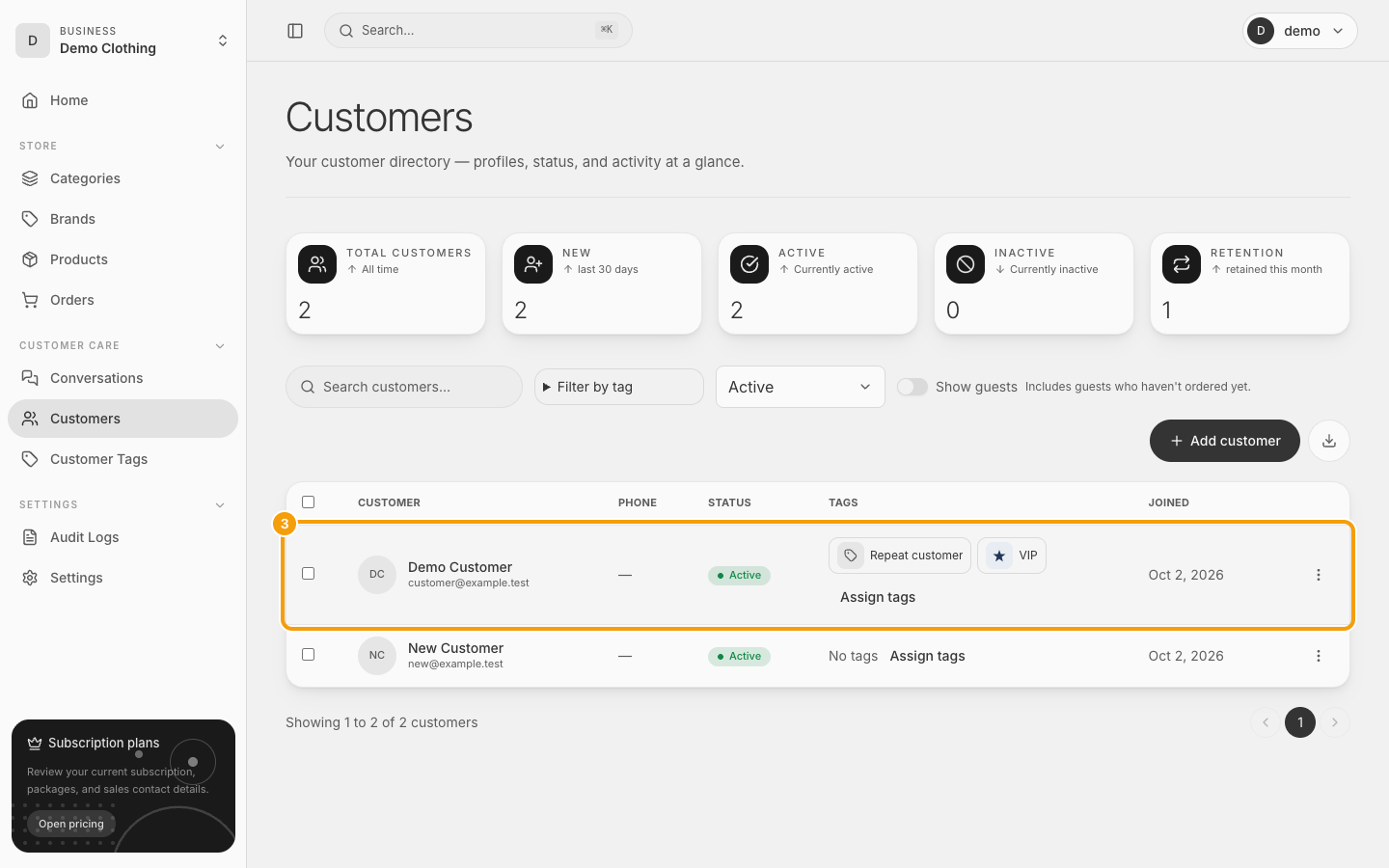Select all customers header checkbox
1389x868 pixels.
[309, 502]
